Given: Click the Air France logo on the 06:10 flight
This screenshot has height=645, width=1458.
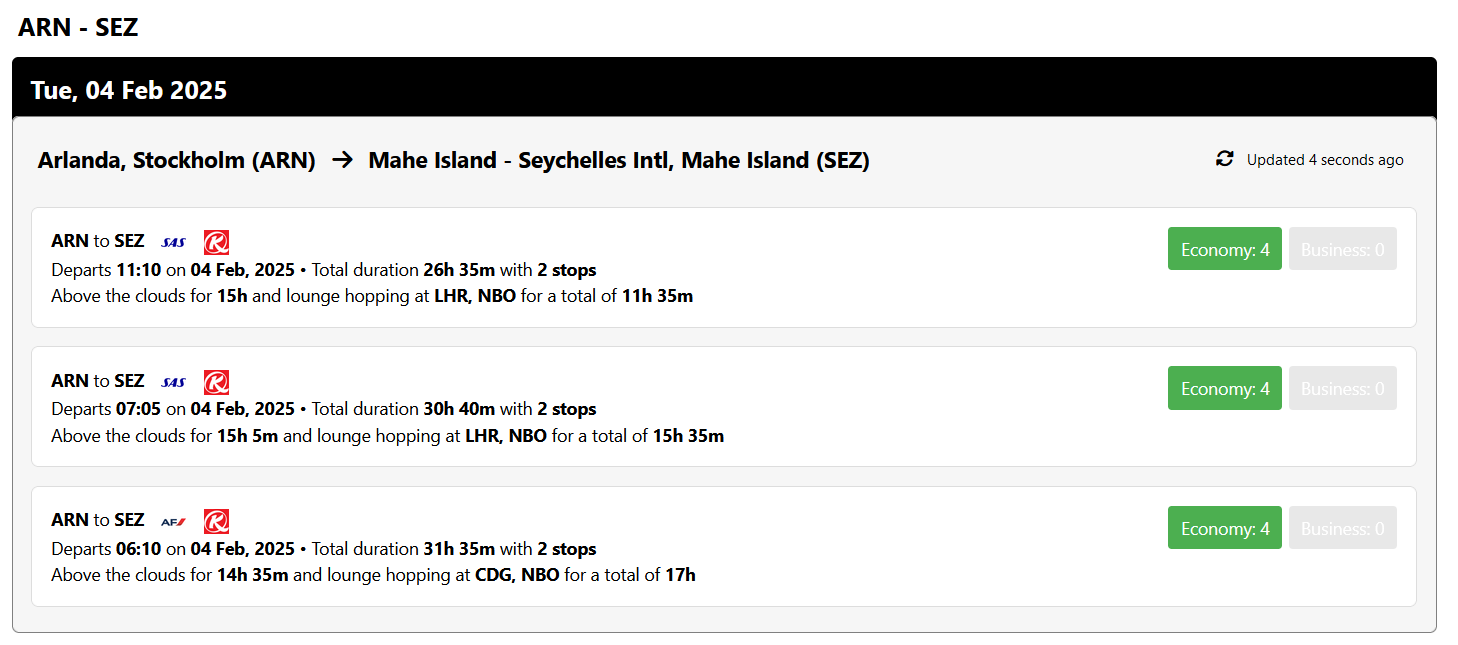Looking at the screenshot, I should tap(174, 521).
